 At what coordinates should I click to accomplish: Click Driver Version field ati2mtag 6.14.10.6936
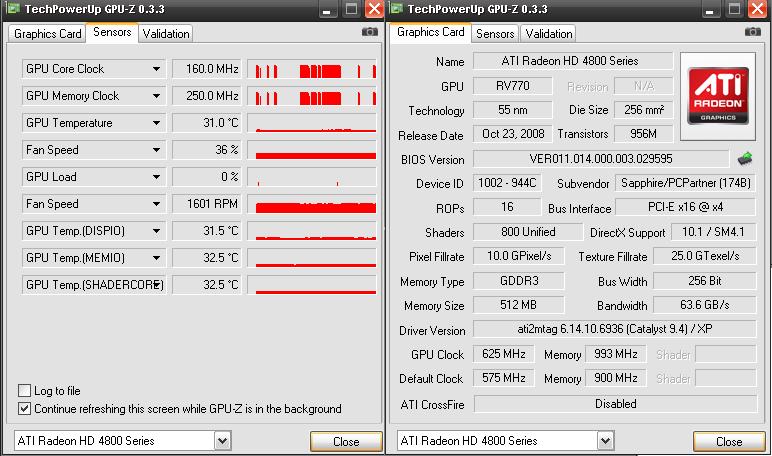[614, 329]
